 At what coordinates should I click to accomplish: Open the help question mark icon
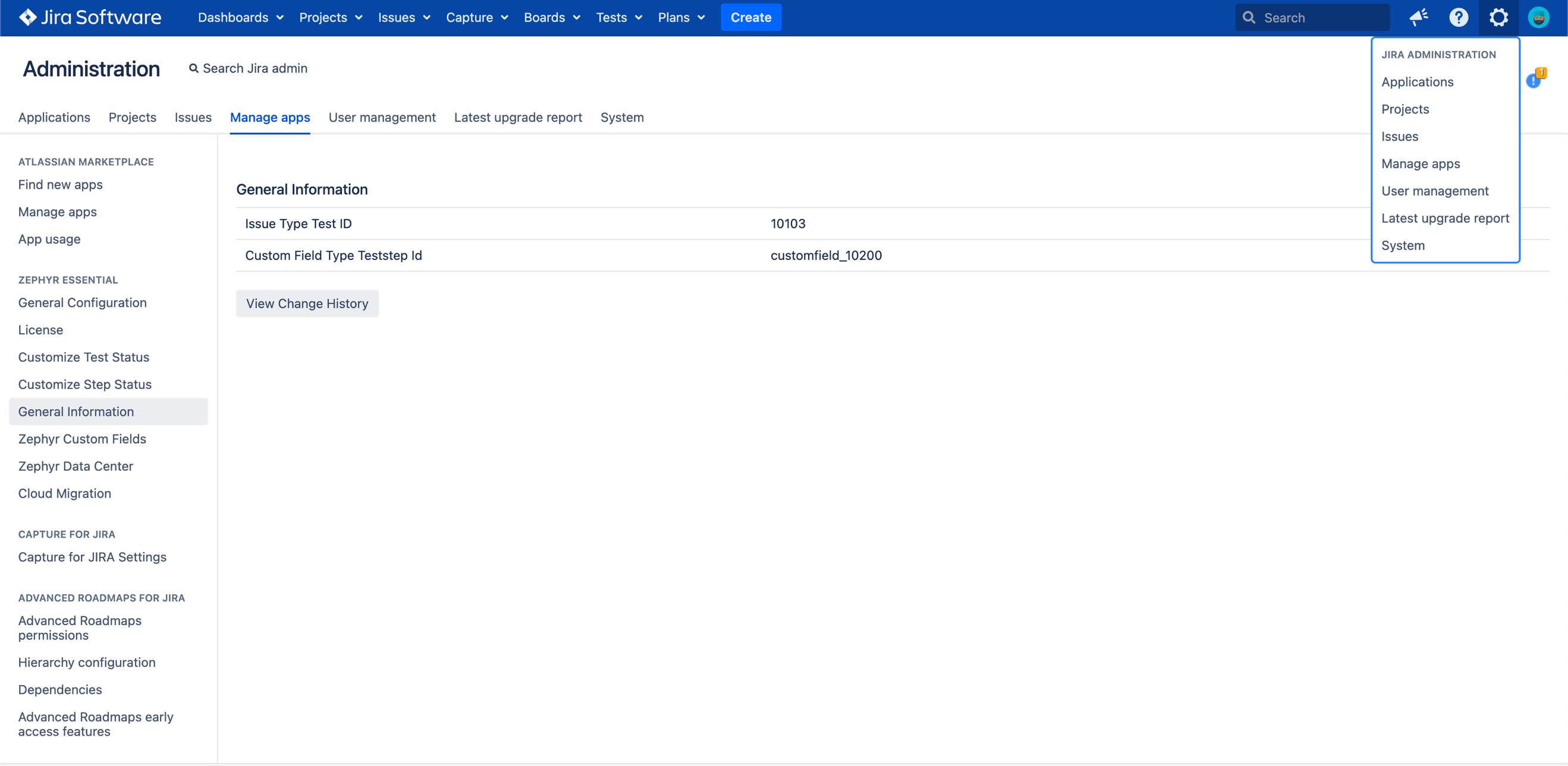coord(1458,18)
